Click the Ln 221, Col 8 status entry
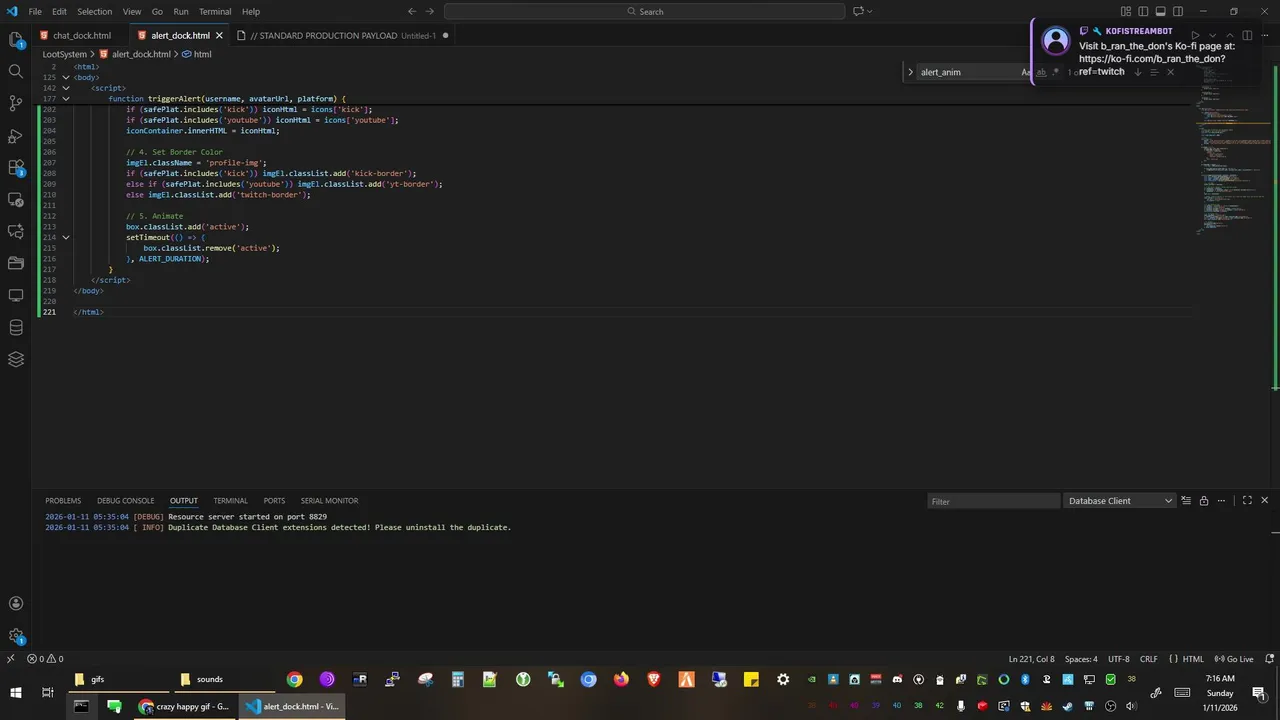 click(x=1032, y=659)
